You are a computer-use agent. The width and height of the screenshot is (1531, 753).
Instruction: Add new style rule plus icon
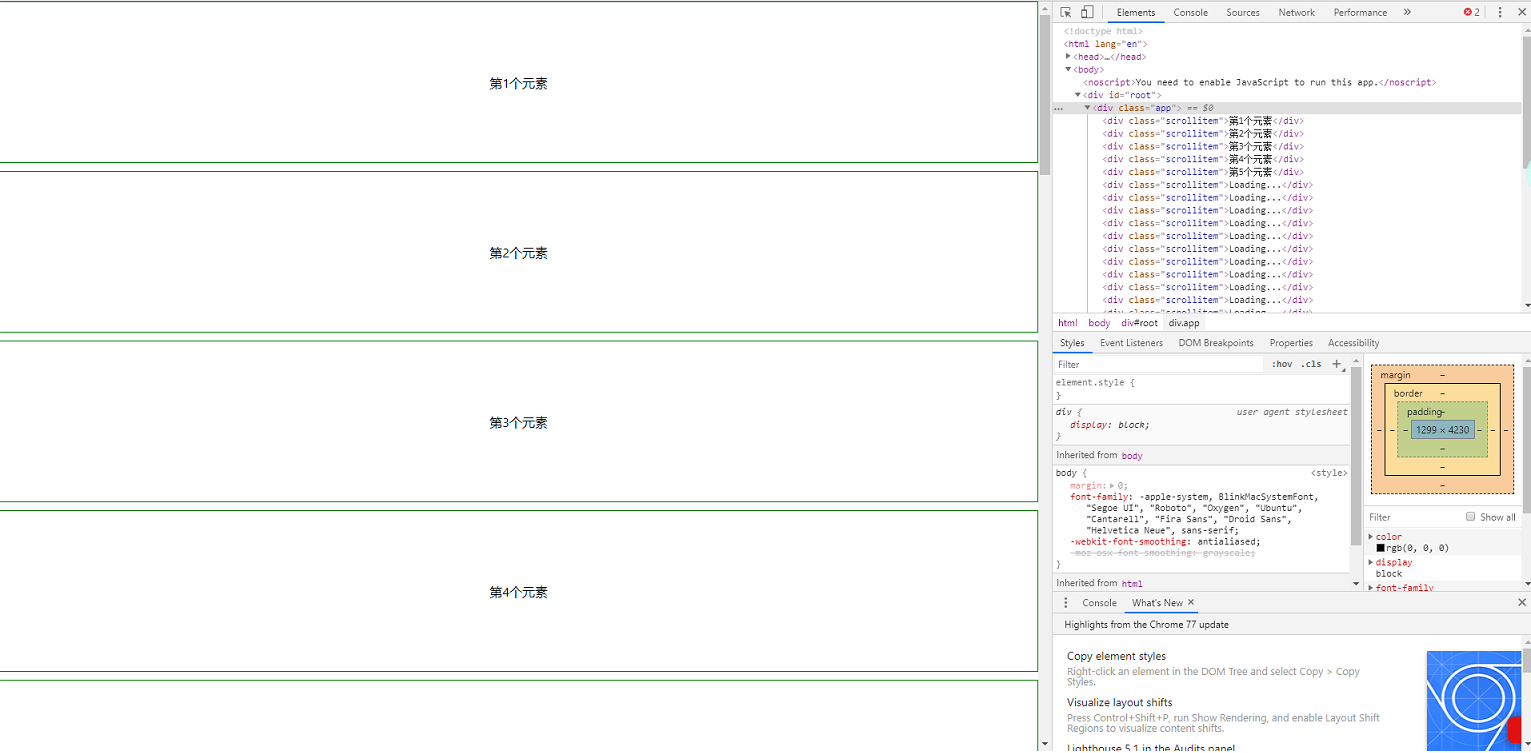pos(1337,364)
